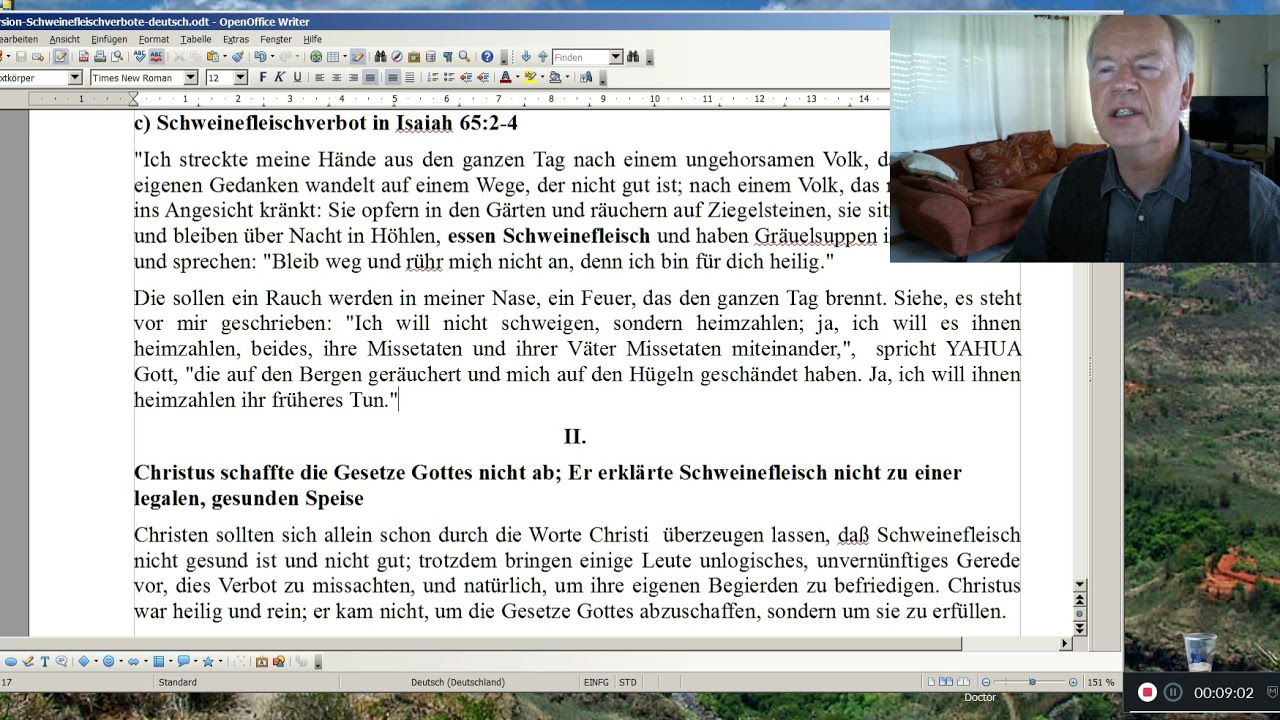Click into the Finden search field
The width and height of the screenshot is (1280, 720).
click(580, 57)
